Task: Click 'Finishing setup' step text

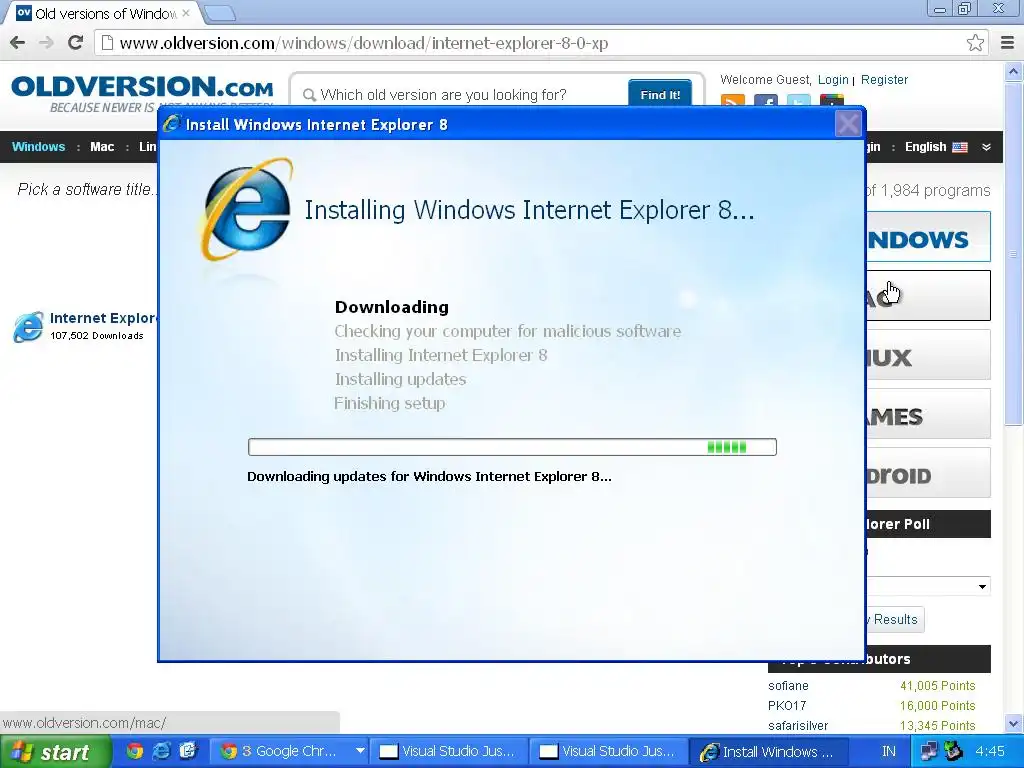Action: click(390, 403)
